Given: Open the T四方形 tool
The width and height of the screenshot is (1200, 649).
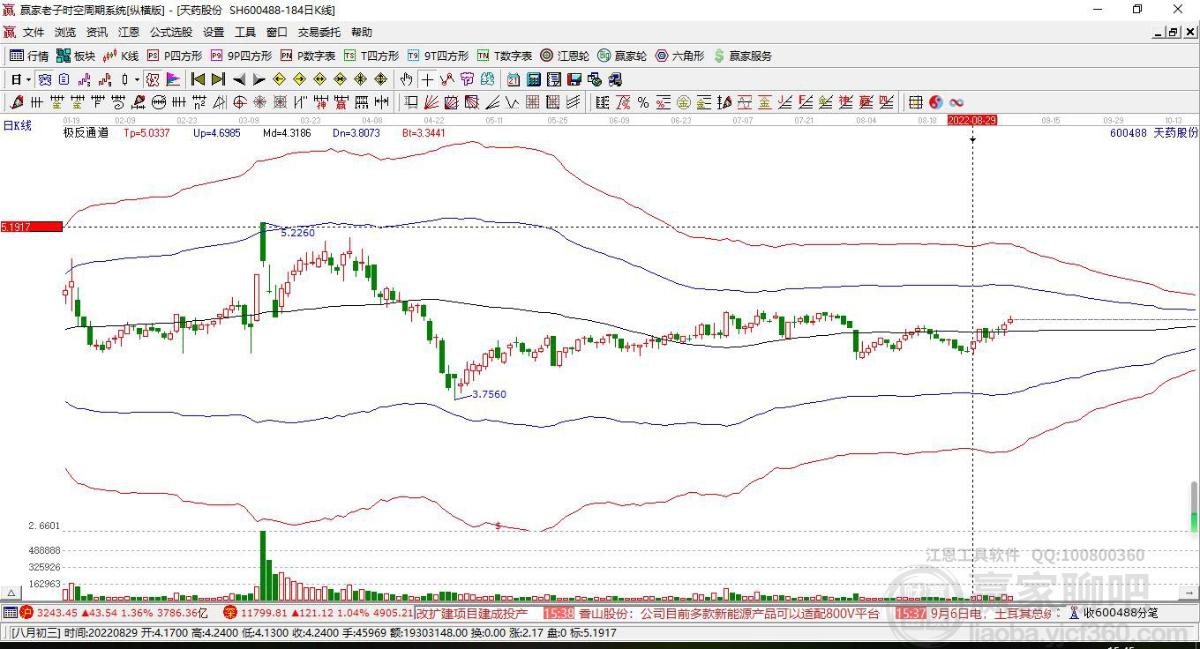Looking at the screenshot, I should click(371, 56).
